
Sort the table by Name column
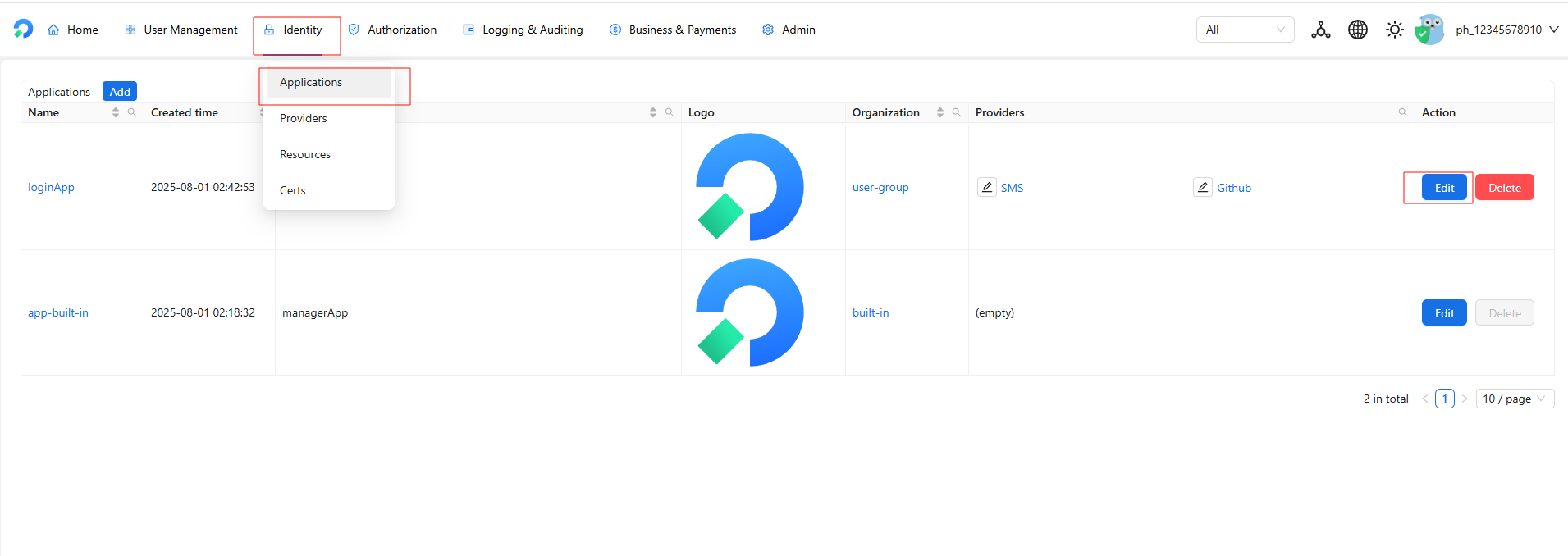point(116,112)
